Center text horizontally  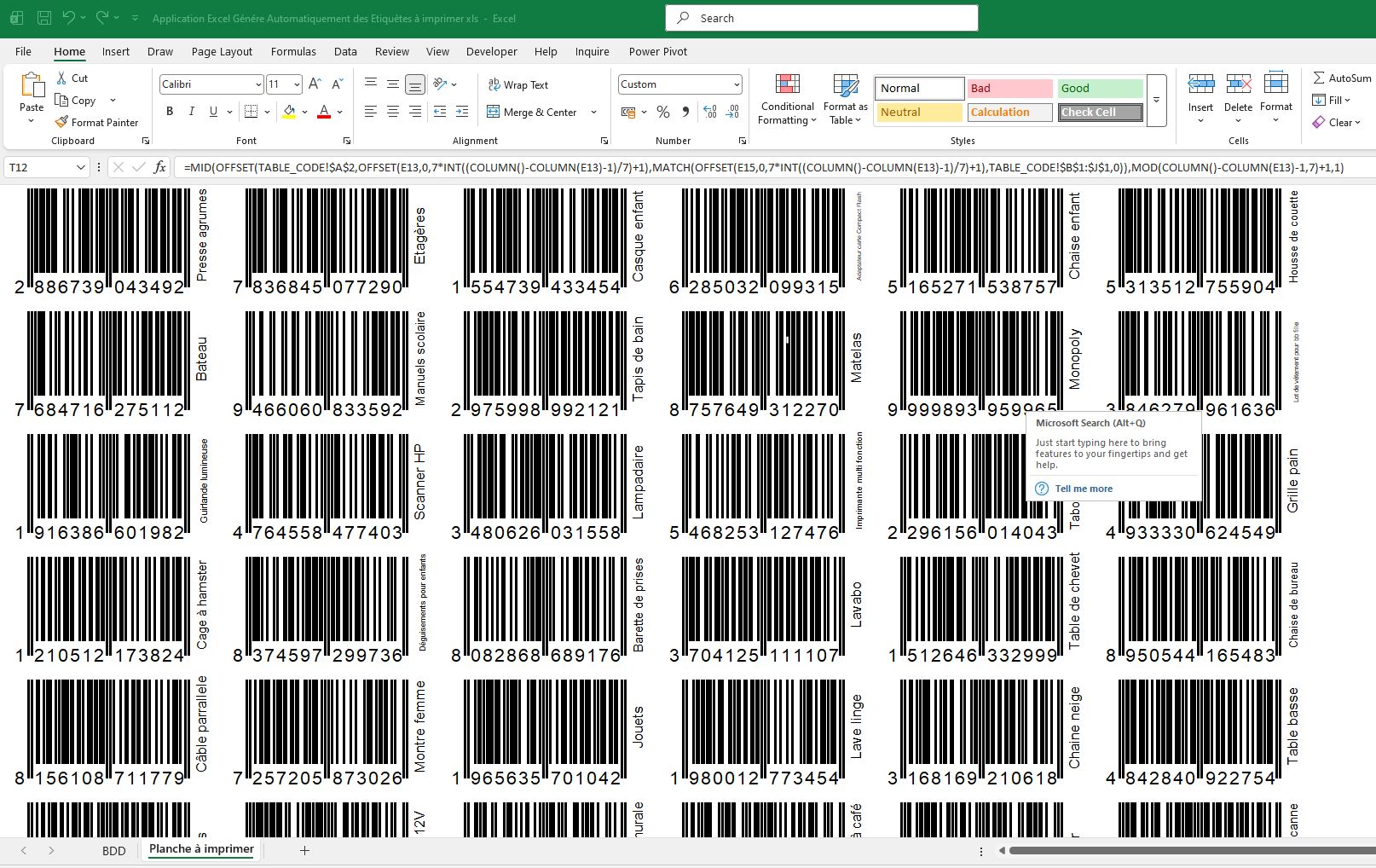(393, 112)
